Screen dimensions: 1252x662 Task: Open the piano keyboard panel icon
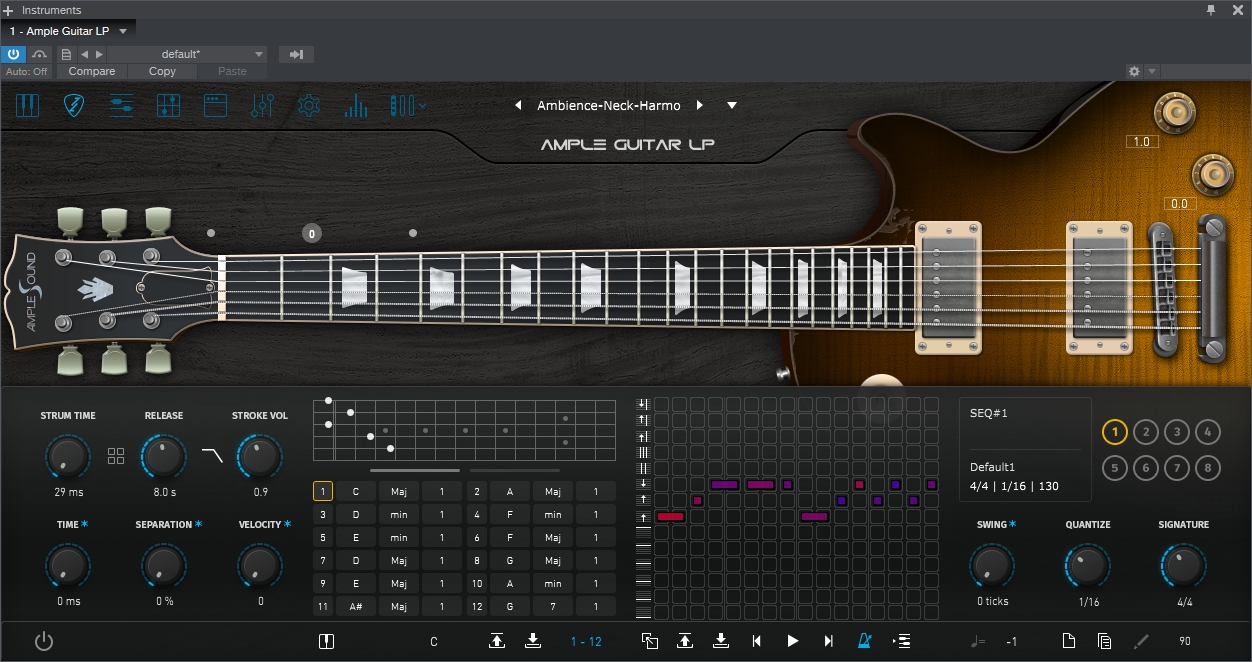point(28,105)
